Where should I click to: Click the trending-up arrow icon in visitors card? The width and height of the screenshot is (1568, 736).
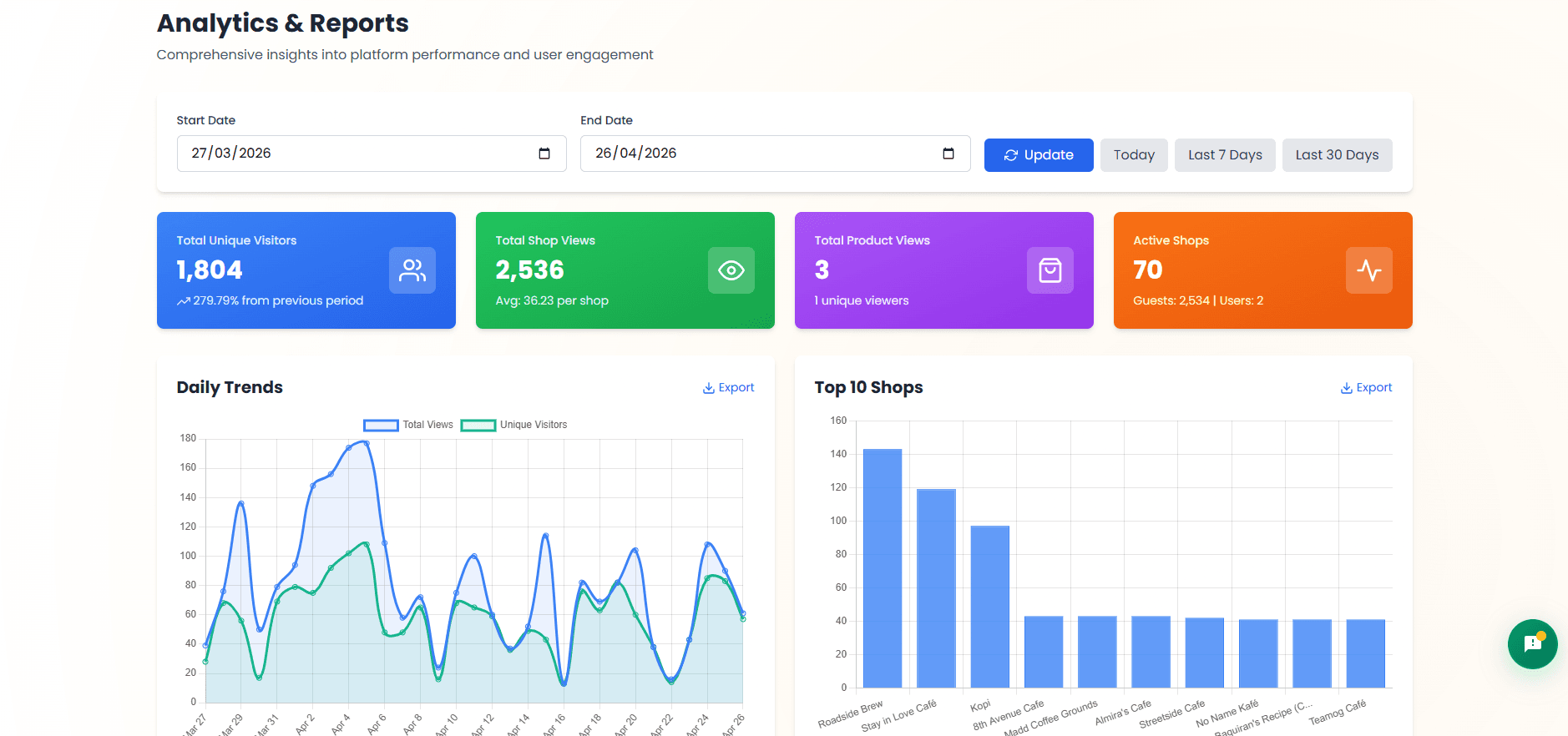click(x=184, y=301)
